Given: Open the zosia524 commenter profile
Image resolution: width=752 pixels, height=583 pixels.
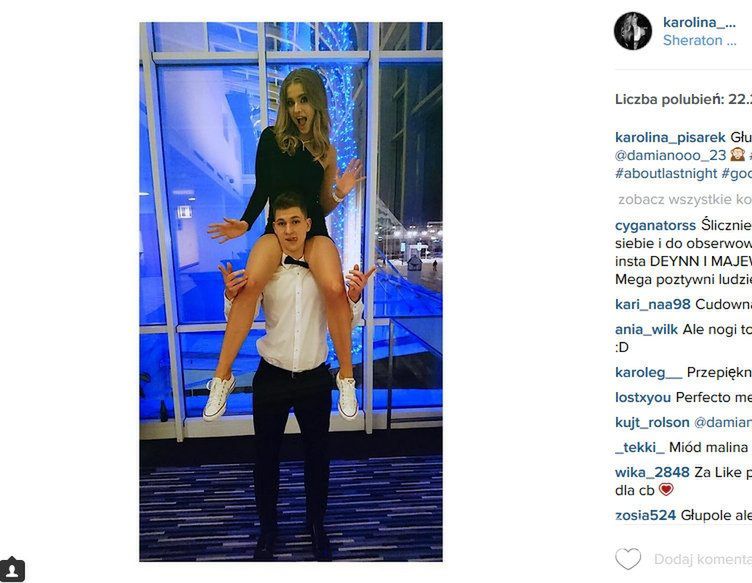Looking at the screenshot, I should (x=646, y=515).
